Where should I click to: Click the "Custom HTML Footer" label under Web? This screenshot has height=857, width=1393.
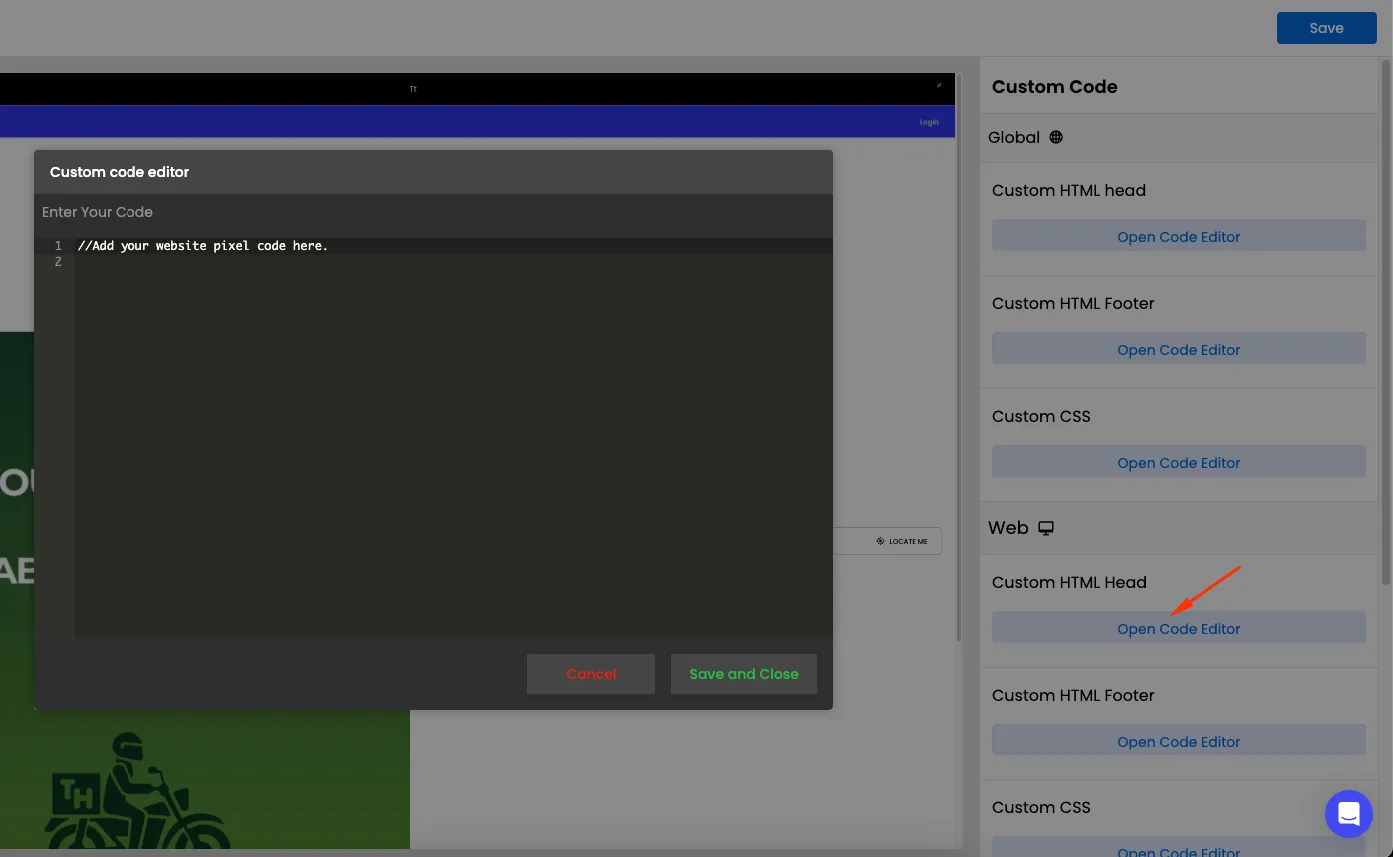[x=1073, y=695]
